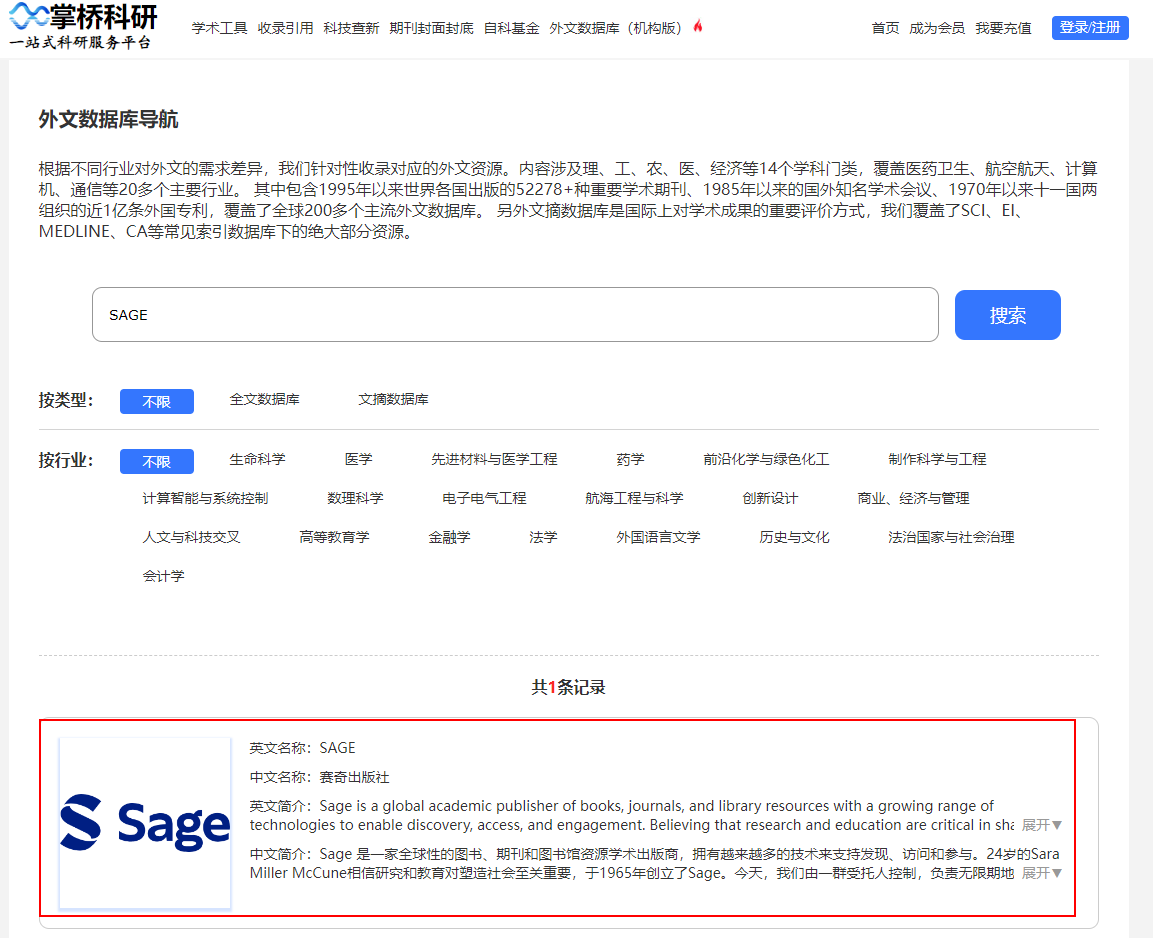This screenshot has height=938, width=1153.
Task: Filter by 商业、经济与管理
Action: coord(913,498)
